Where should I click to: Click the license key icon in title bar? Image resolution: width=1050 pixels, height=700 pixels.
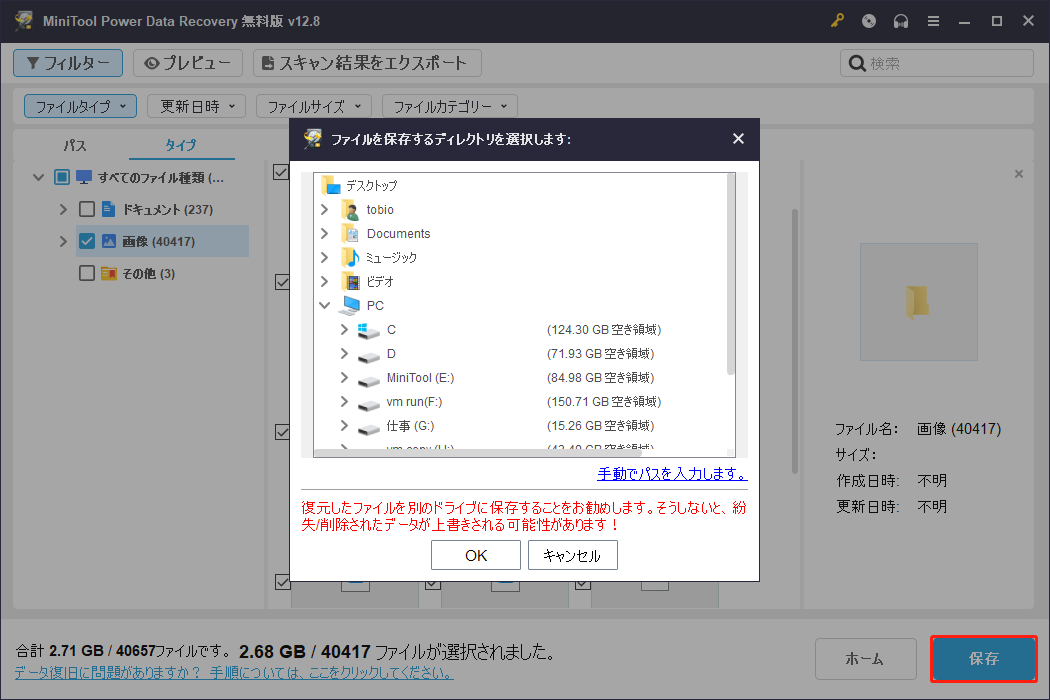(838, 20)
